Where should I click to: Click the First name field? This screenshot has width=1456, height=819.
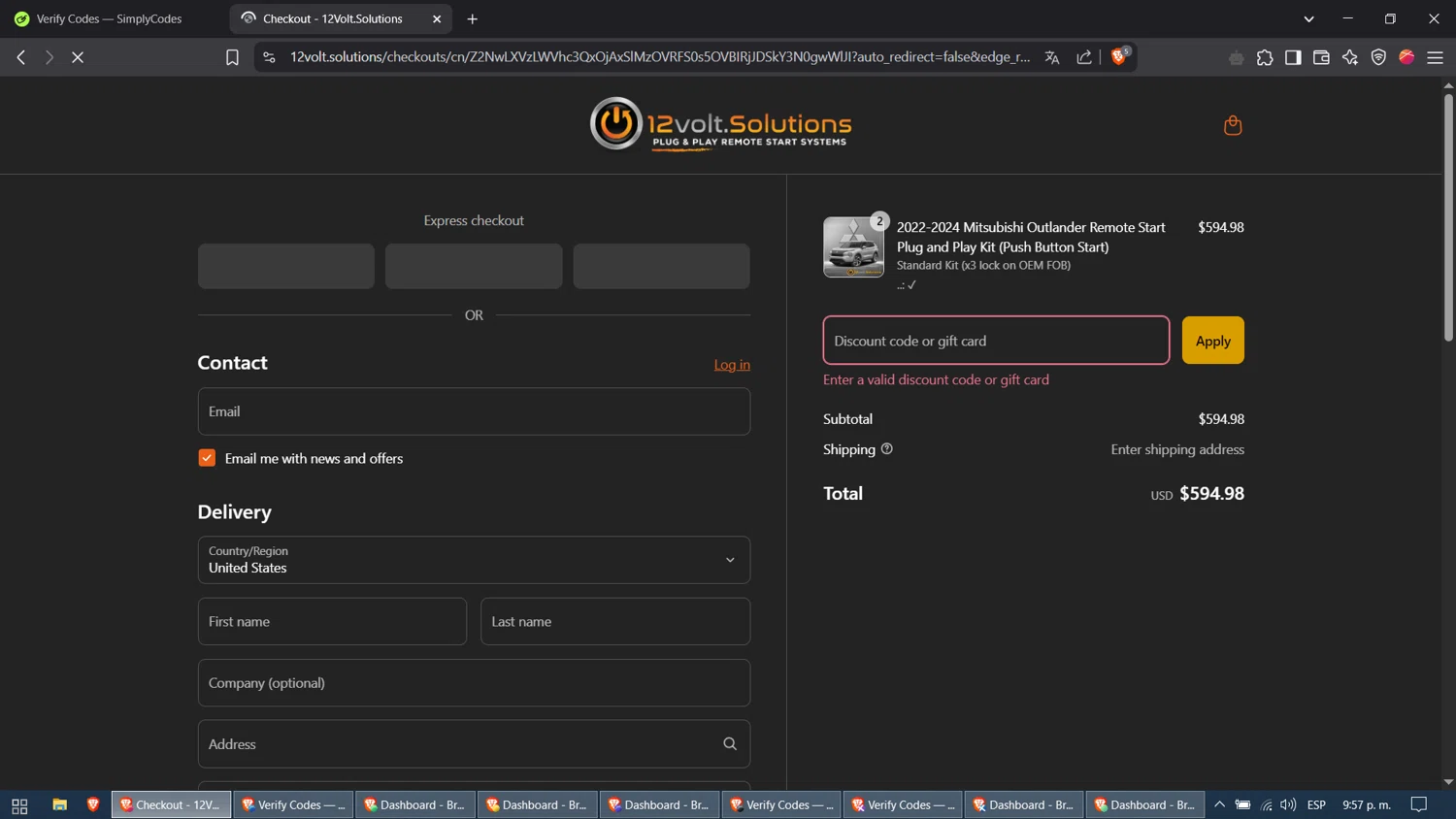(332, 621)
